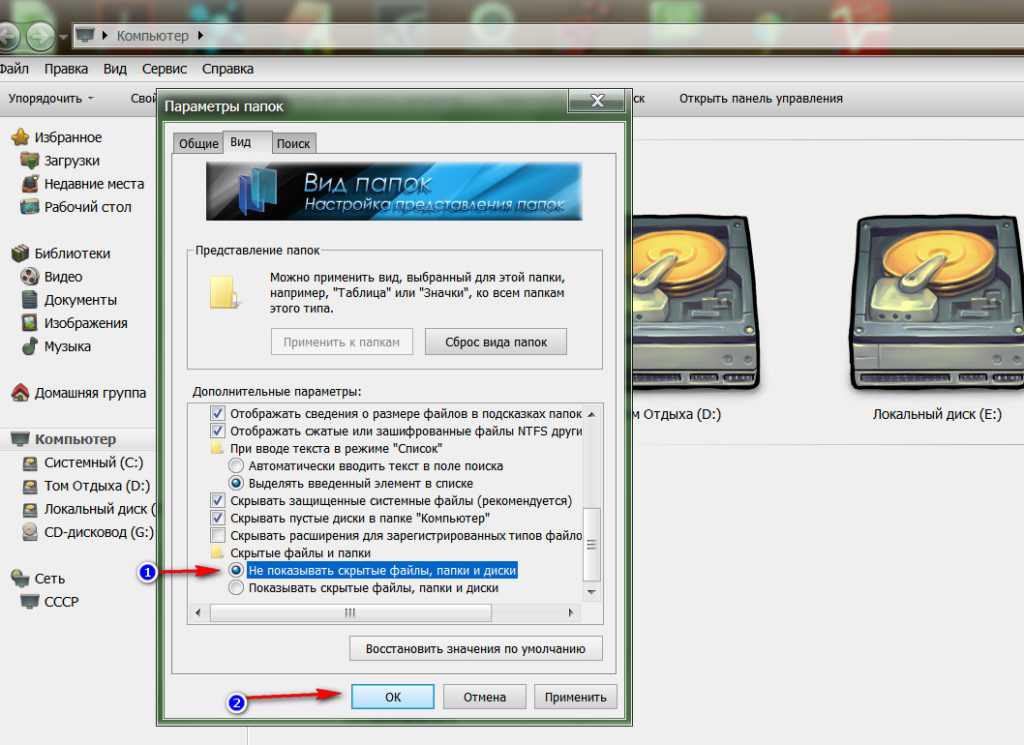Select Показывать скрытые файлы, папки и диски

(x=236, y=588)
